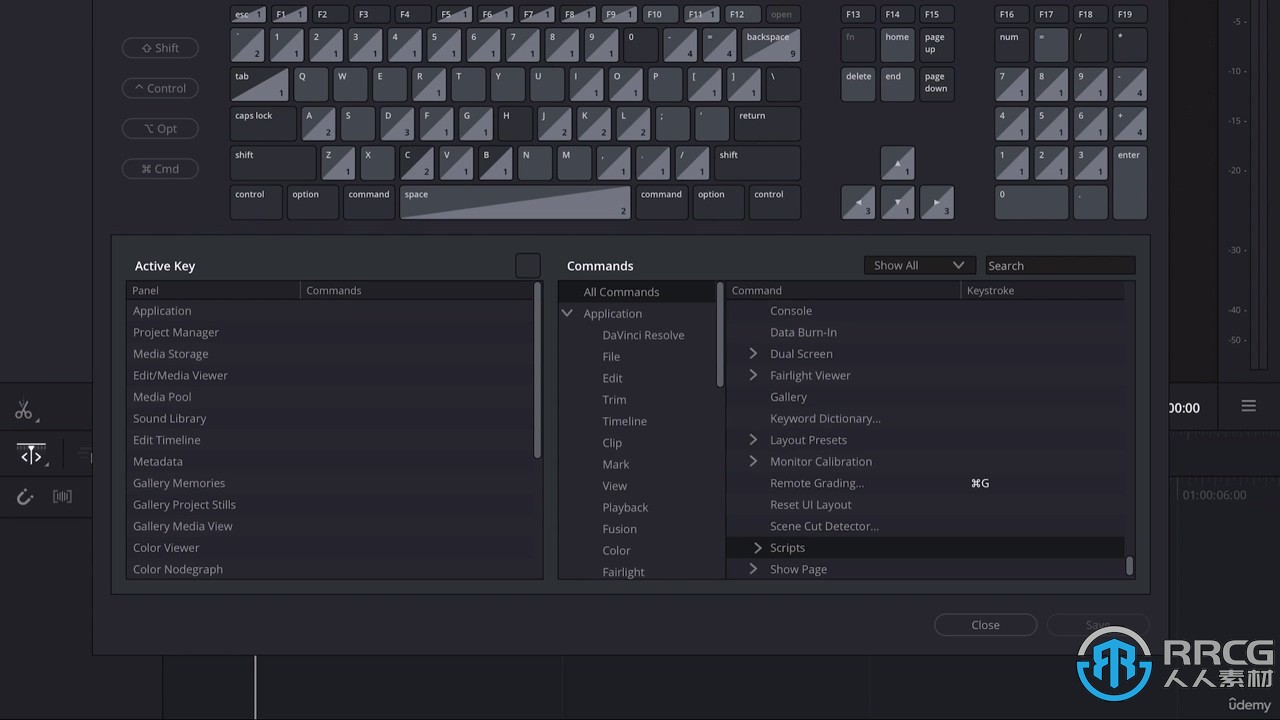Select Sound Library in panel list
This screenshot has width=1280, height=720.
[x=169, y=418]
